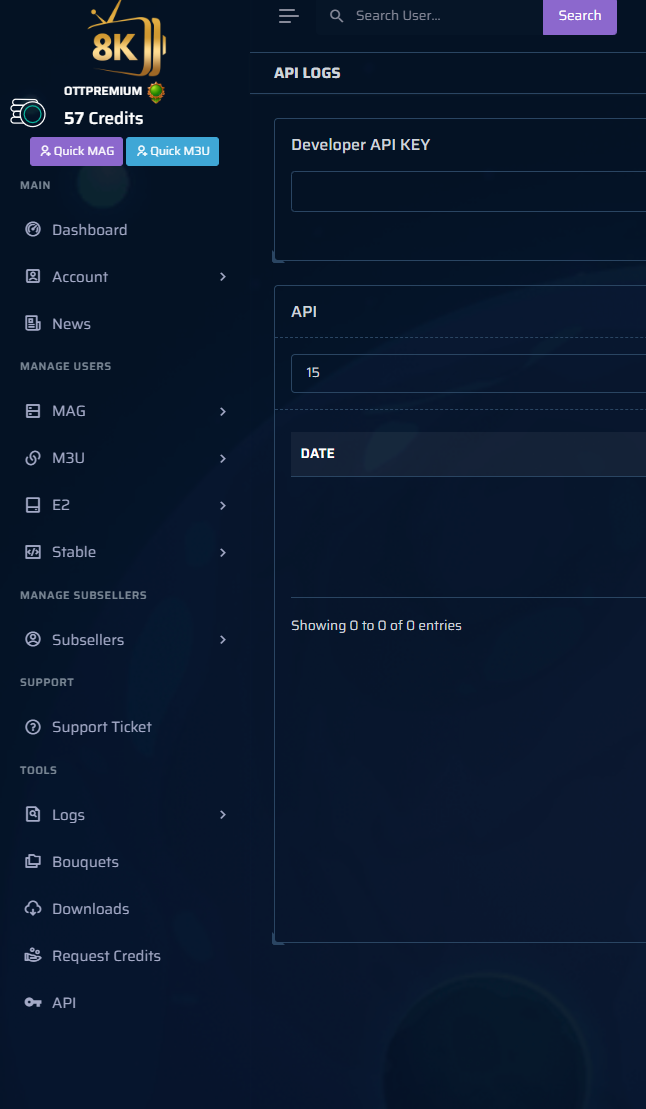Click the Request Credits hand icon
The image size is (646, 1109).
point(33,956)
